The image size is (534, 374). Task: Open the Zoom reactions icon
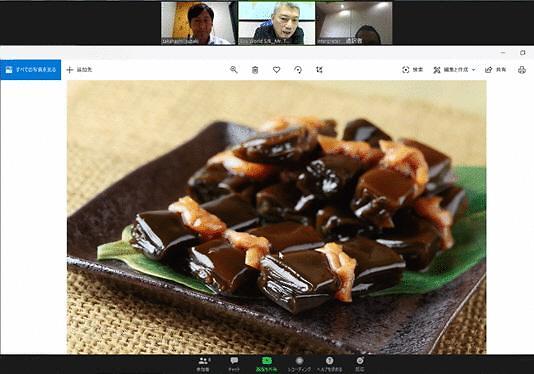coord(360,364)
